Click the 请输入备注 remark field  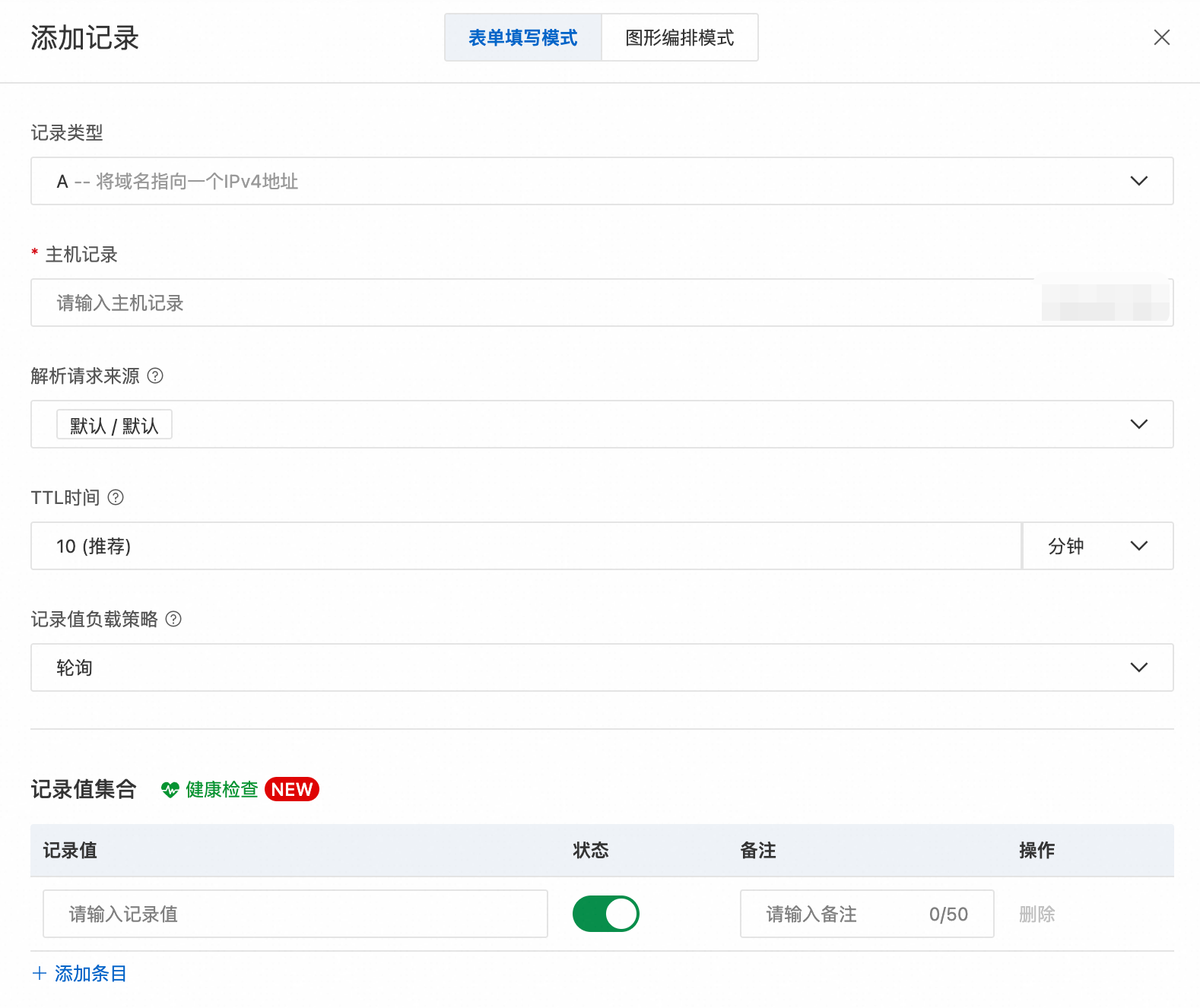coord(867,914)
